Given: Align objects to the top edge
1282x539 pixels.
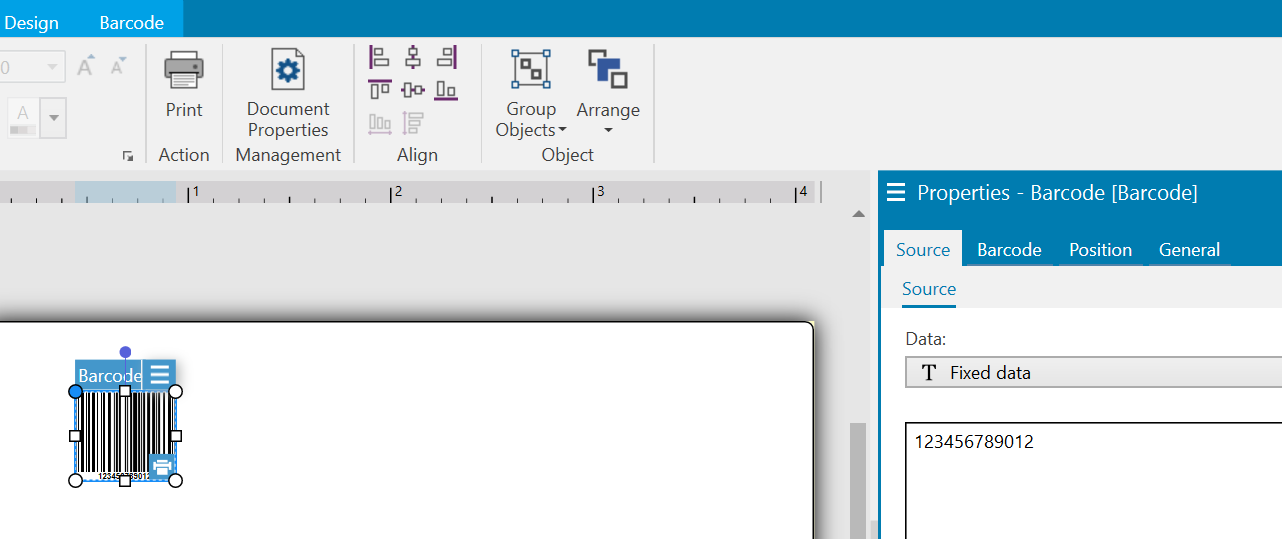Looking at the screenshot, I should [380, 90].
